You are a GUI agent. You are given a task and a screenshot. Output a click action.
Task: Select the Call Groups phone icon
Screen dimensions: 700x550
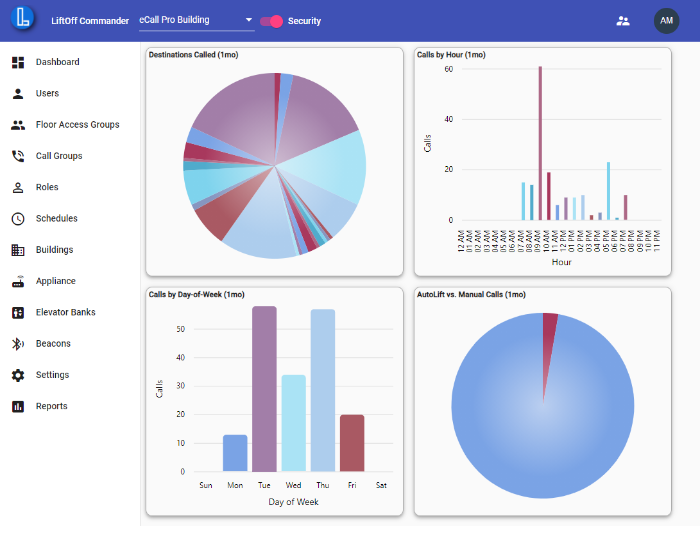coord(18,156)
